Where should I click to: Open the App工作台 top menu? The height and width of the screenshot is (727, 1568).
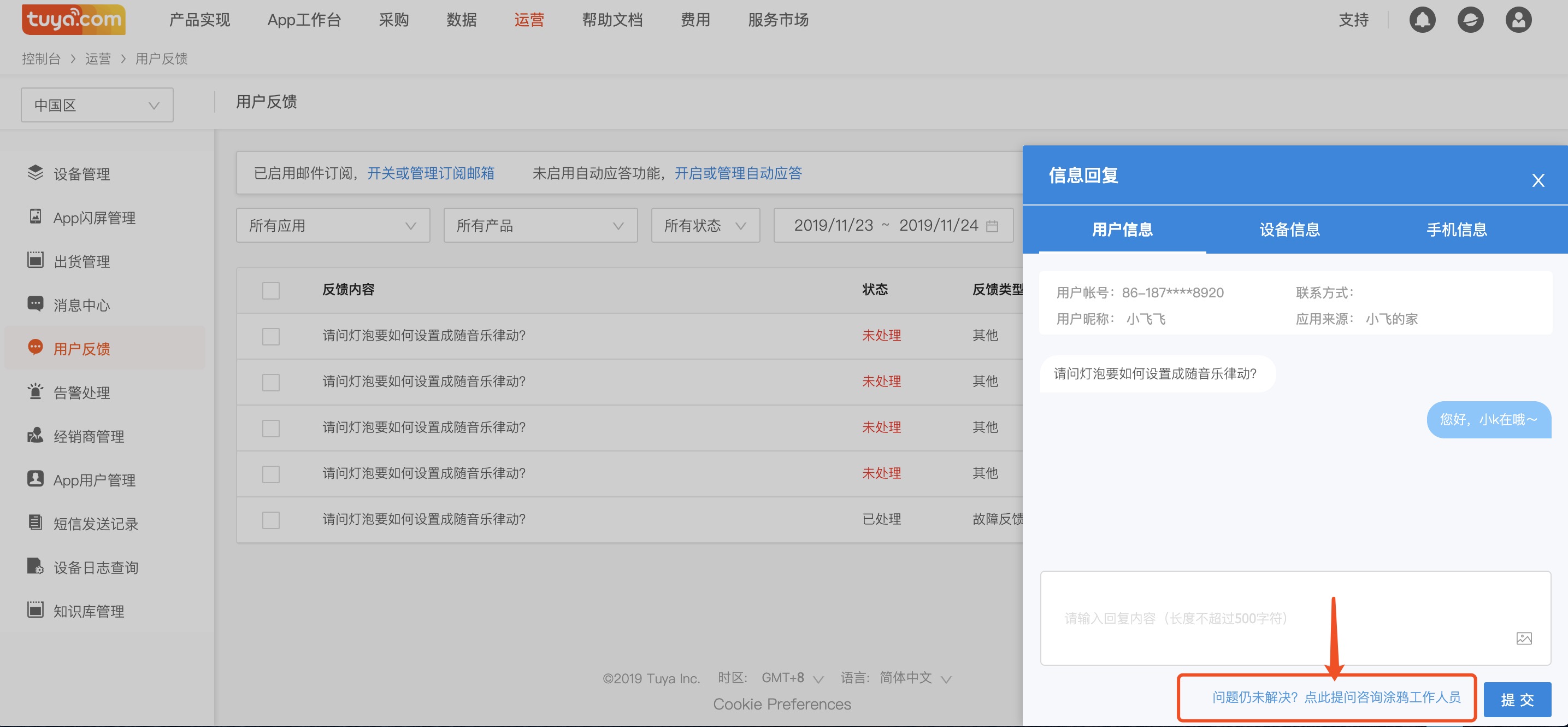304,20
